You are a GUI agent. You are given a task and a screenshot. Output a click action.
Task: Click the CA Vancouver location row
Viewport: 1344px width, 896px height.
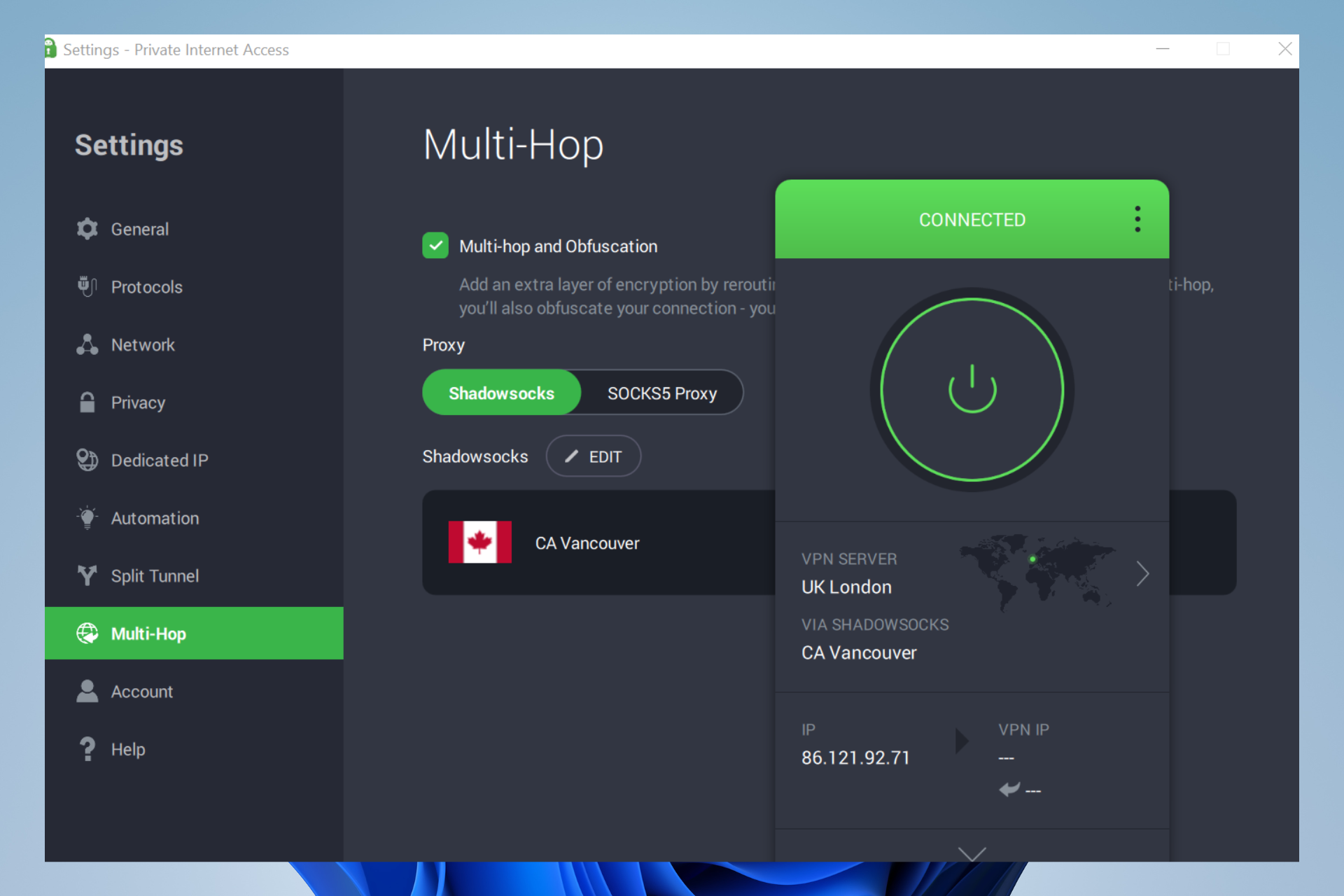[x=598, y=542]
